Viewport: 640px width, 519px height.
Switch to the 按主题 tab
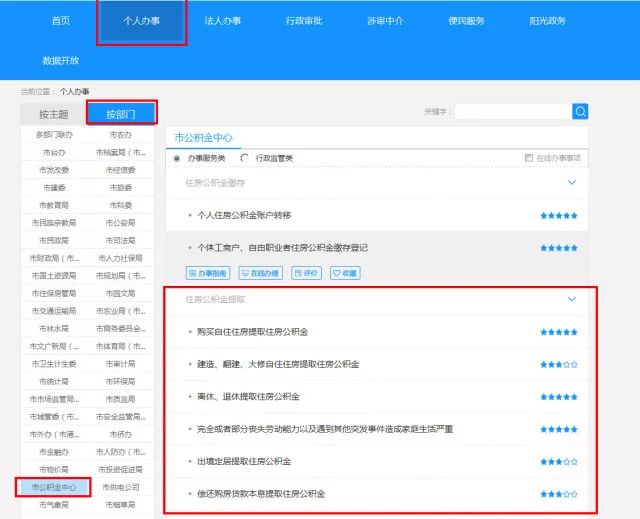click(x=54, y=114)
